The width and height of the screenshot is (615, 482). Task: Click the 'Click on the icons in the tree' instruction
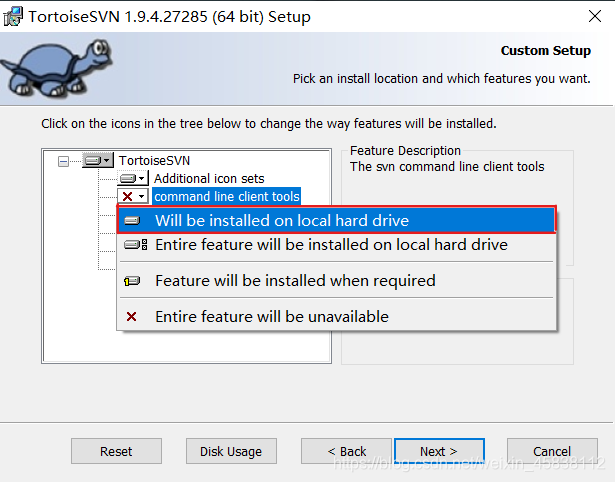269,124
